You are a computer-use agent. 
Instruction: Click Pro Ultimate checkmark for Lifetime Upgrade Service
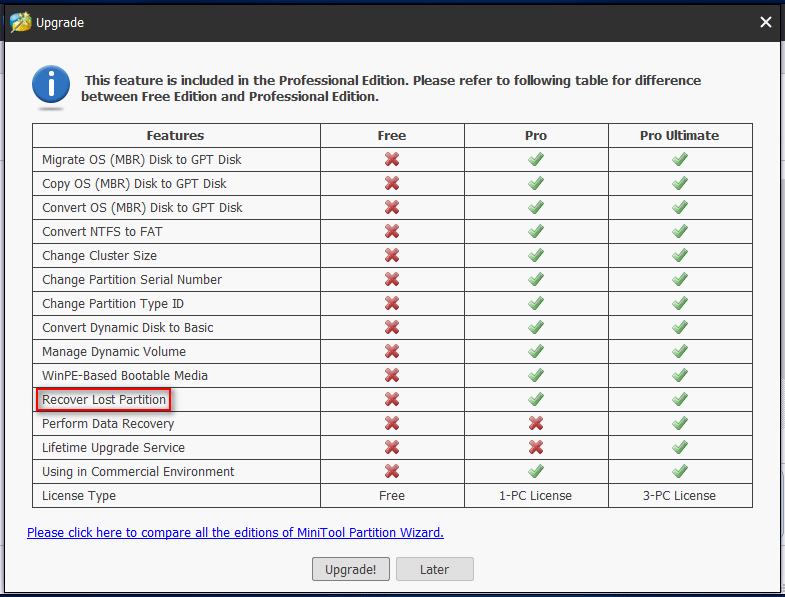679,447
